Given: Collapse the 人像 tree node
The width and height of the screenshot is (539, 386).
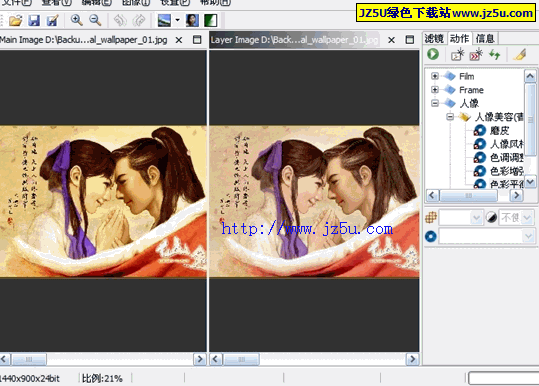Looking at the screenshot, I should tap(435, 103).
